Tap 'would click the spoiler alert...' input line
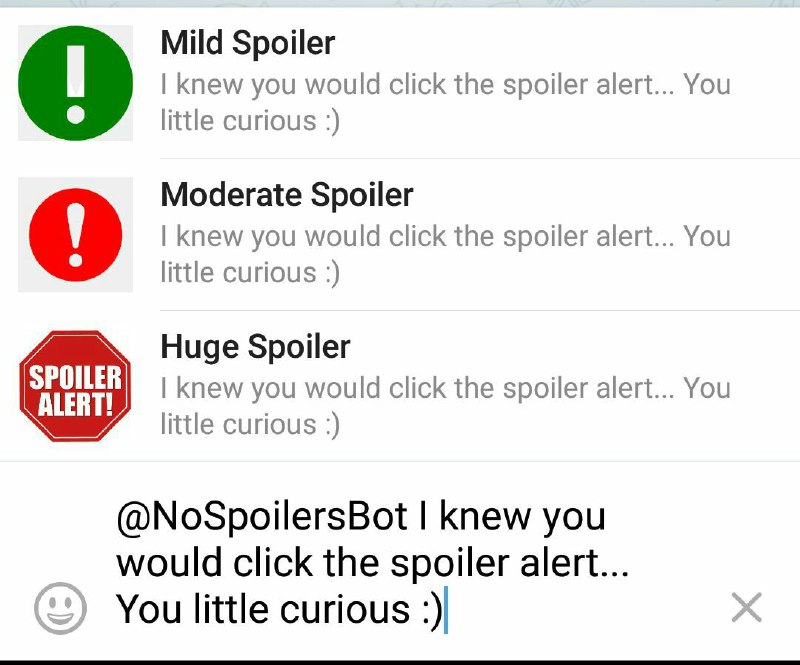 [372, 562]
